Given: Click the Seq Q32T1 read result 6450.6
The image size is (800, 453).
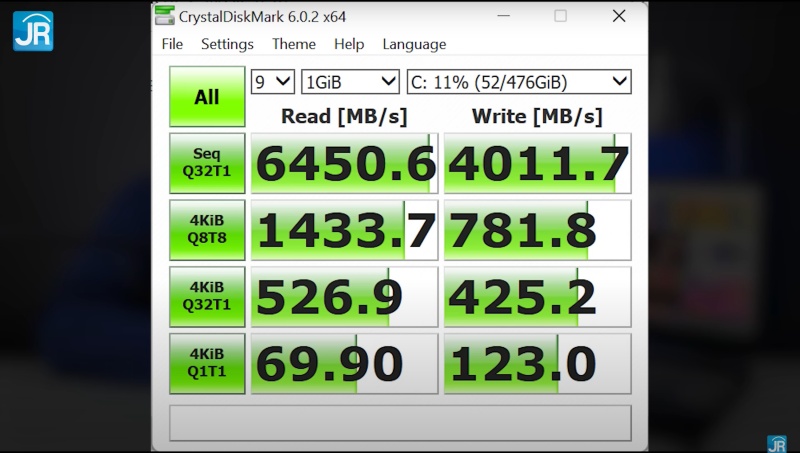Looking at the screenshot, I should click(x=344, y=164).
